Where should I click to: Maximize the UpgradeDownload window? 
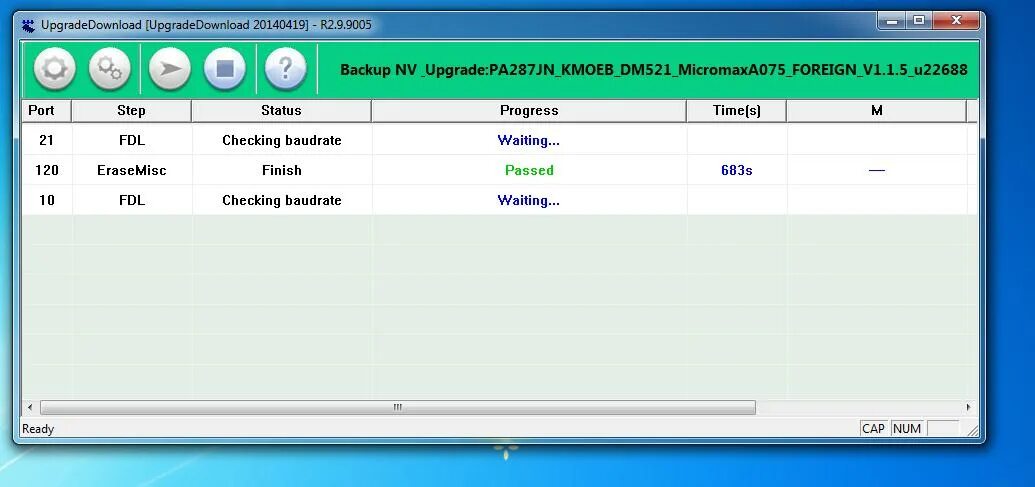click(919, 21)
